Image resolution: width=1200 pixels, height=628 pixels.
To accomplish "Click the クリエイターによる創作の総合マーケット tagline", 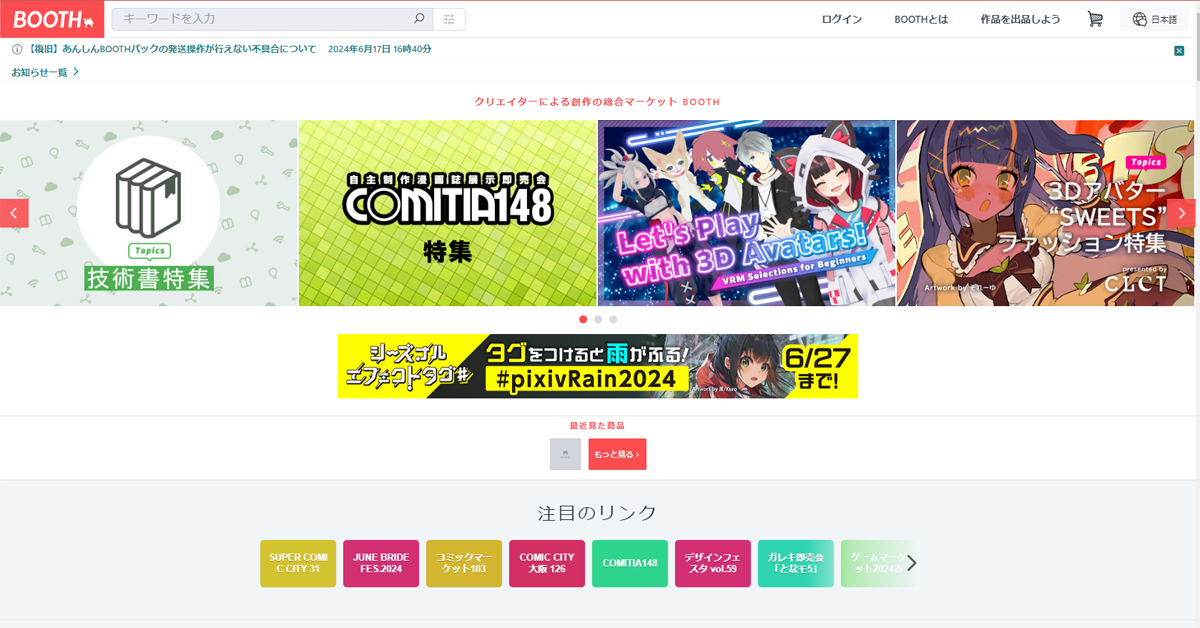I will tap(598, 102).
